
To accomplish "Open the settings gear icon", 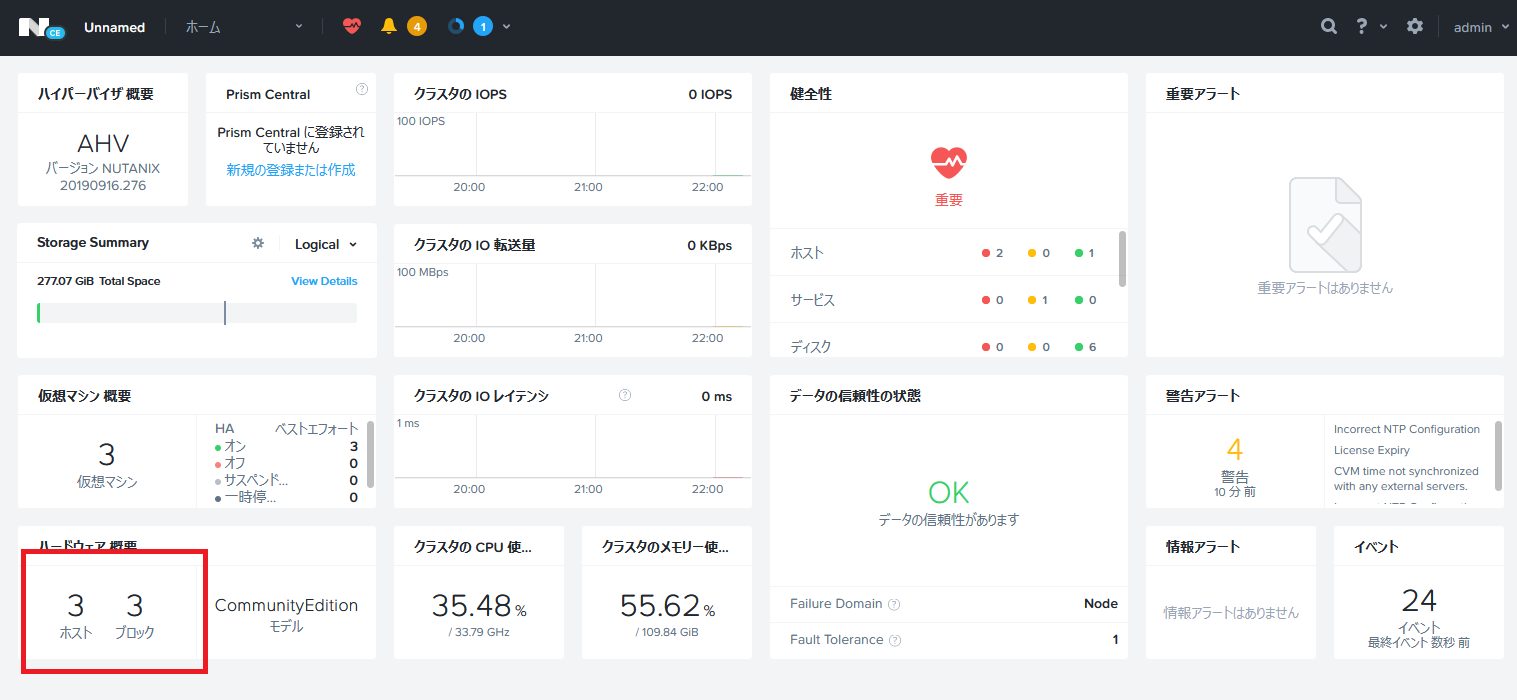I will [x=1415, y=26].
